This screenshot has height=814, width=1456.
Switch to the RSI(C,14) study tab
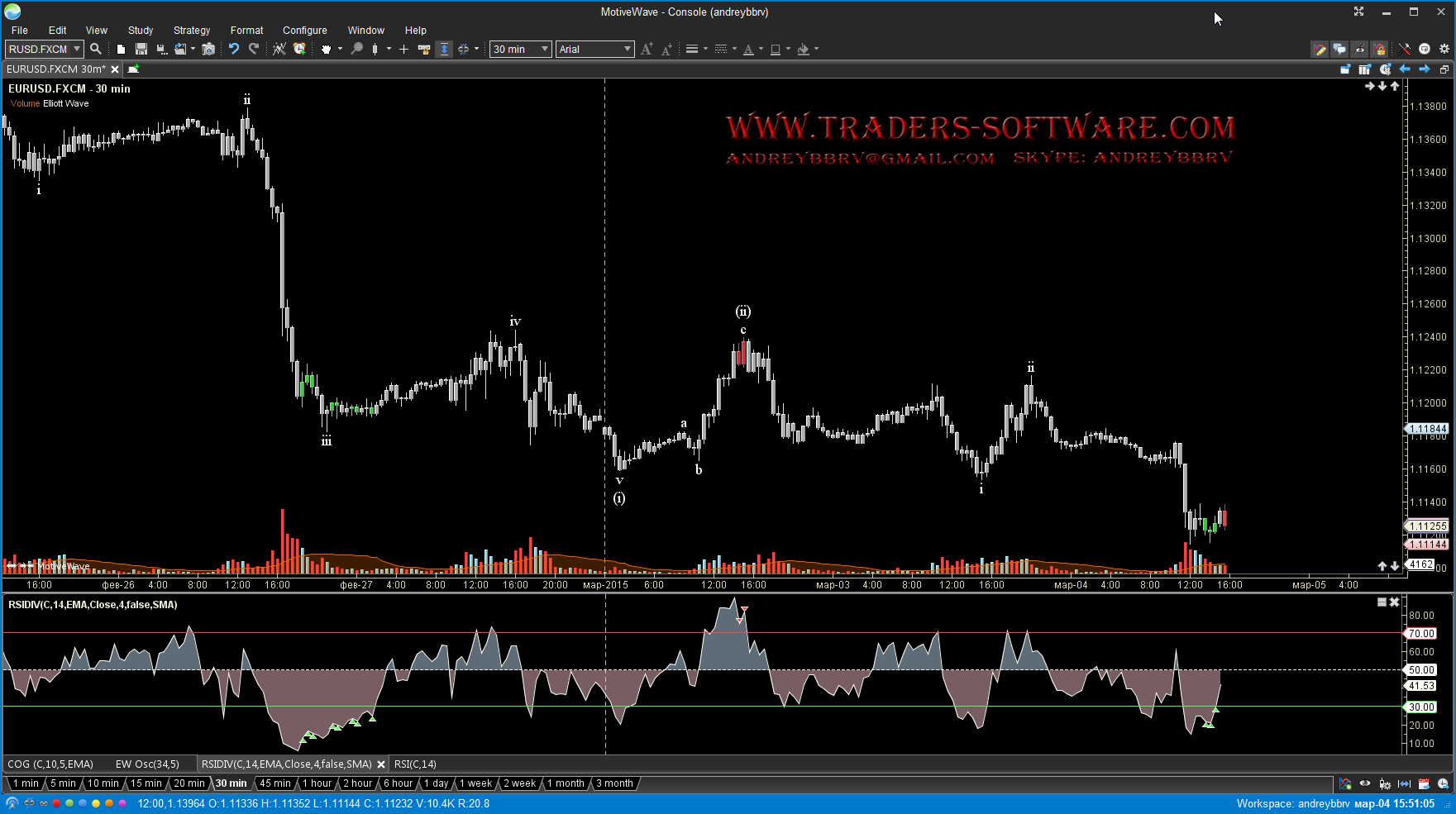415,764
